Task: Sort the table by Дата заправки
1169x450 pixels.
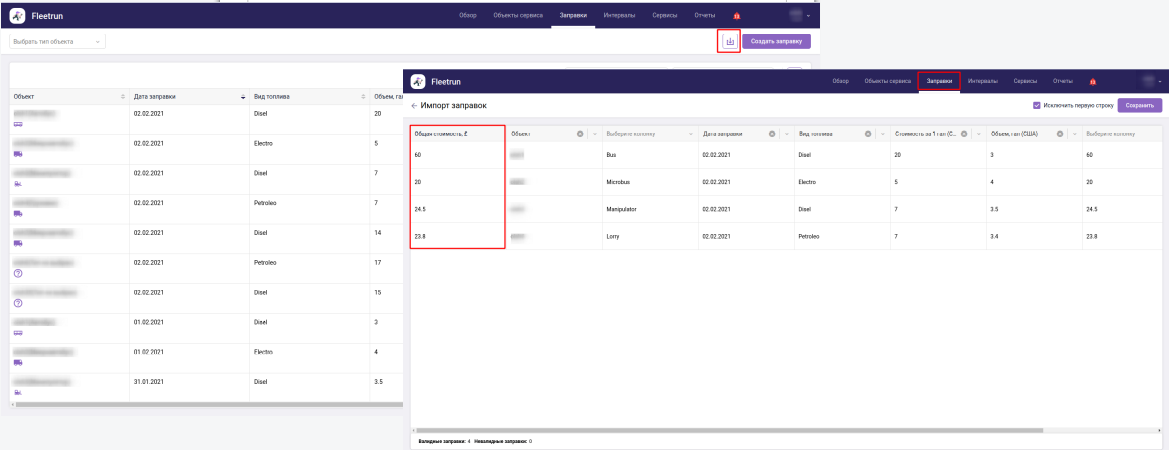Action: [x=243, y=96]
